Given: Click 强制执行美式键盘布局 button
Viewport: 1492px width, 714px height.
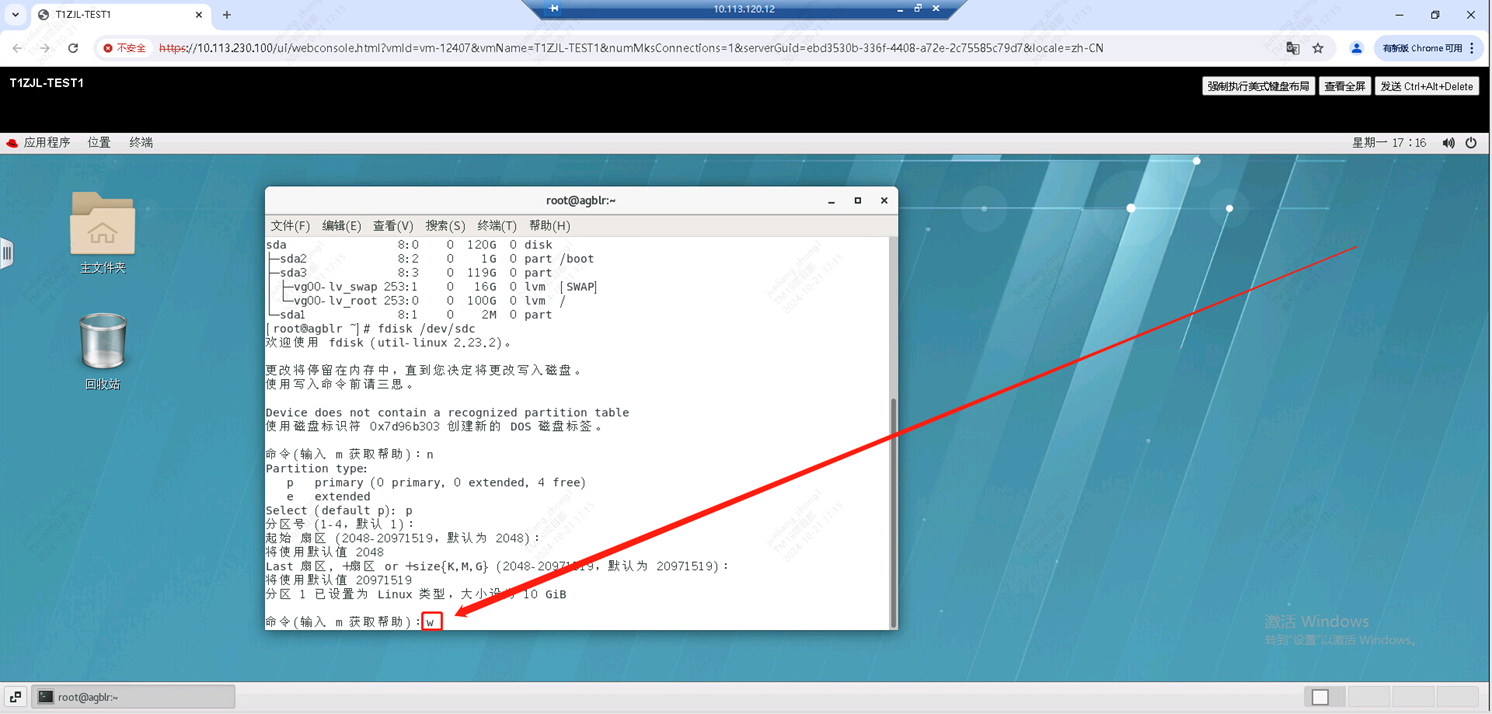Looking at the screenshot, I should click(x=1257, y=86).
